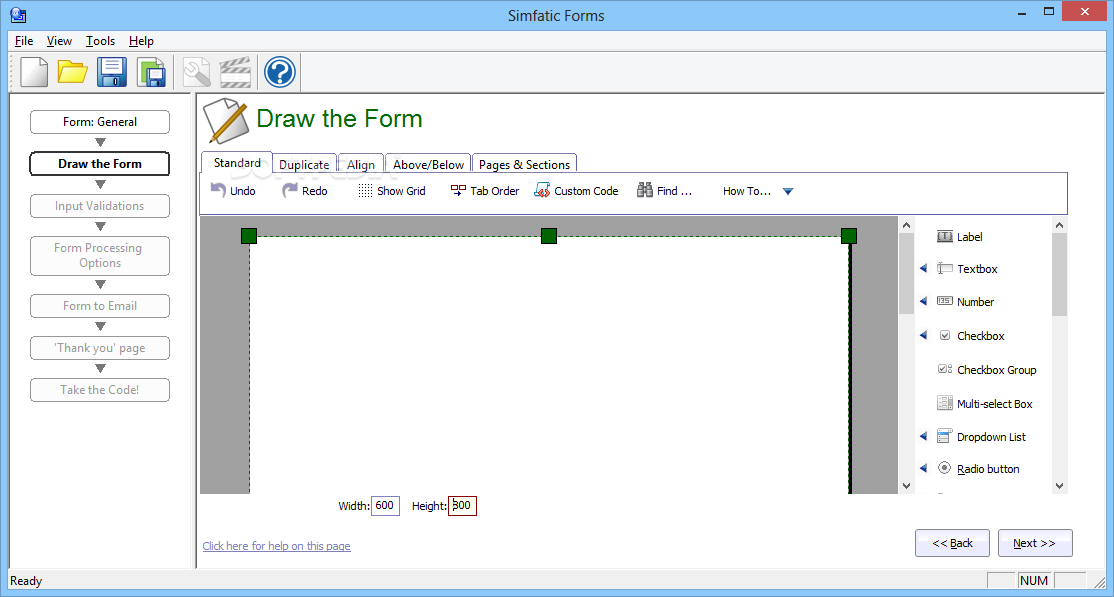This screenshot has width=1114, height=597.
Task: Toggle Show Grid
Action: [x=391, y=190]
